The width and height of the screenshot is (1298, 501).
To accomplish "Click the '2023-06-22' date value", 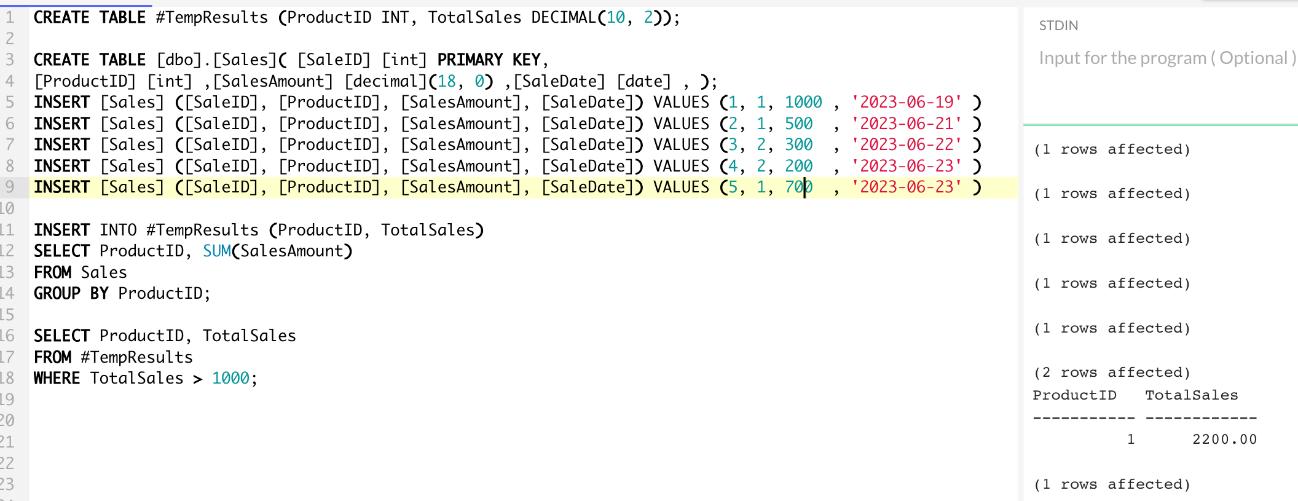I will (x=908, y=145).
